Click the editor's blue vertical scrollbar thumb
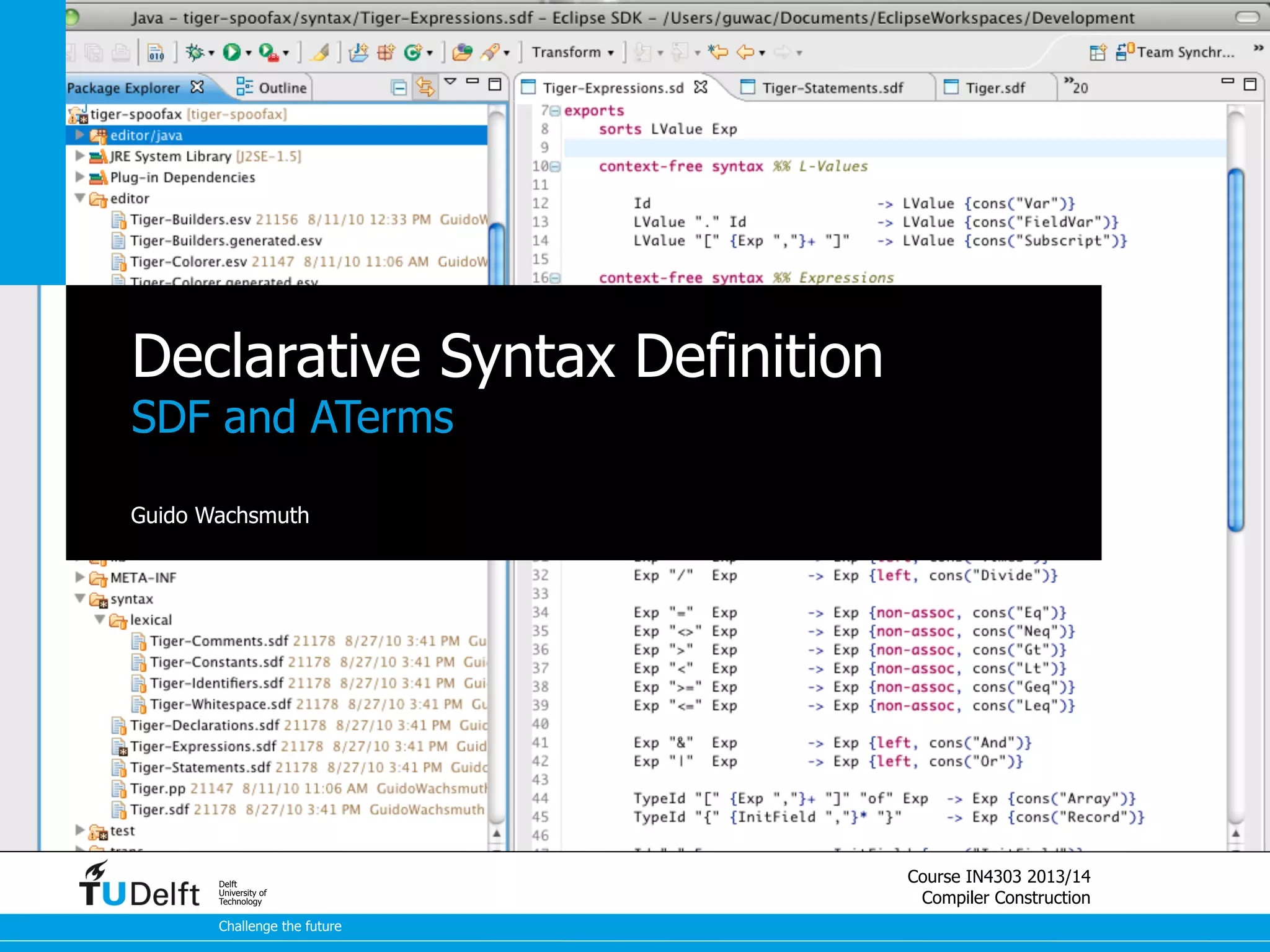The image size is (1270, 952). pos(1236,350)
